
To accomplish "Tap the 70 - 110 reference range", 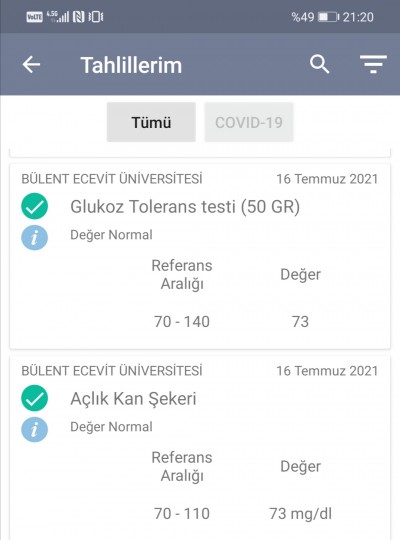I will [182, 513].
